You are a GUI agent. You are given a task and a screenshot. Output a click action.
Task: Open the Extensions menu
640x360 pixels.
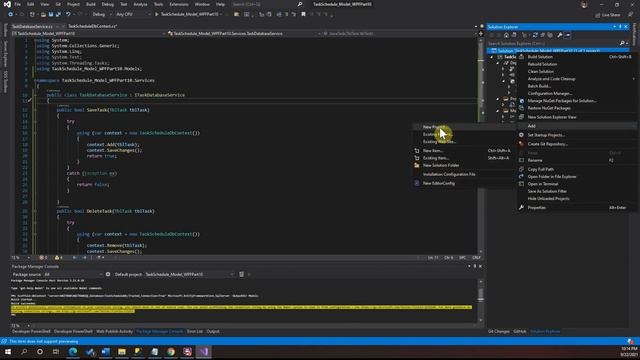tap(179, 4)
